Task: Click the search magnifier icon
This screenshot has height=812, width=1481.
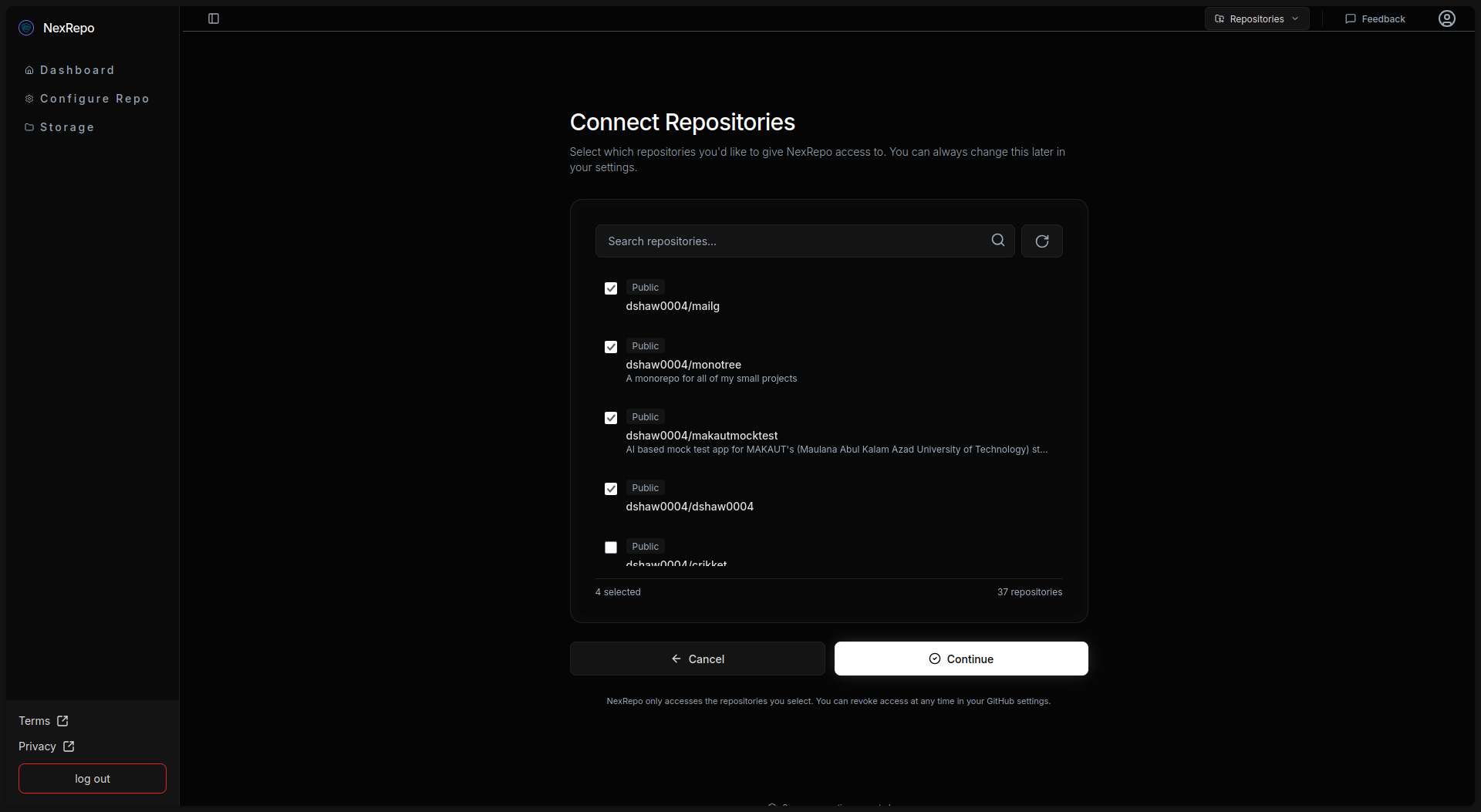Action: pos(998,241)
